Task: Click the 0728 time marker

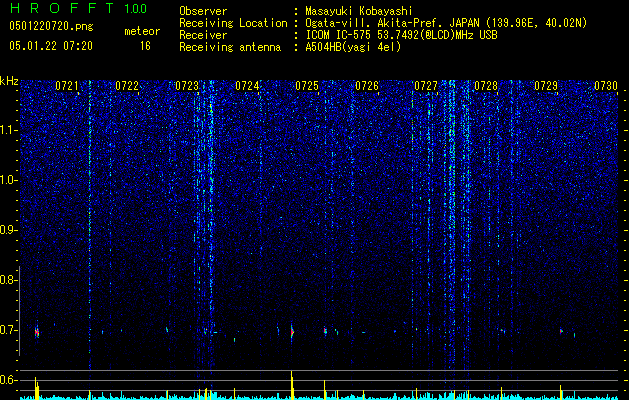Action: pos(486,86)
